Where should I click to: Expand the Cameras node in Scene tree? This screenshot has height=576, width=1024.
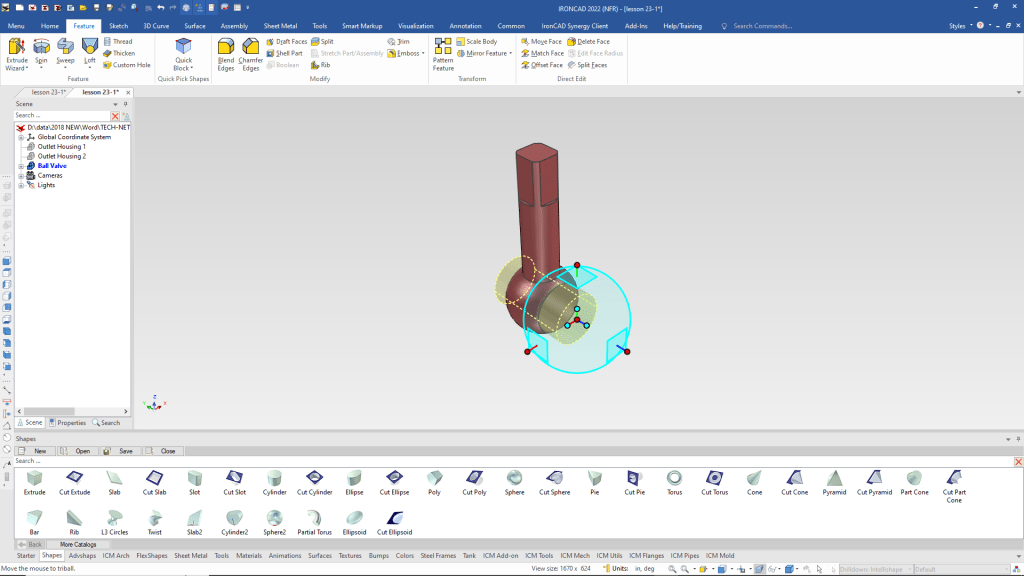point(20,175)
